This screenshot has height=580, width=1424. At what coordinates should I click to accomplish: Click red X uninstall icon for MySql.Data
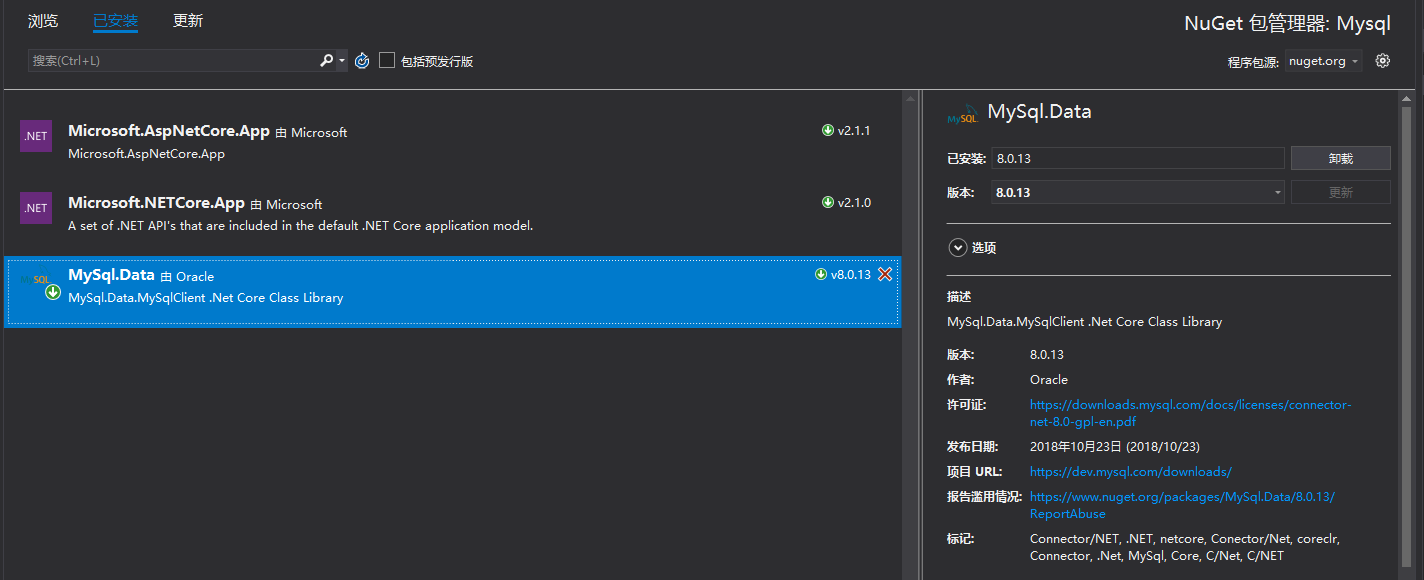point(885,274)
